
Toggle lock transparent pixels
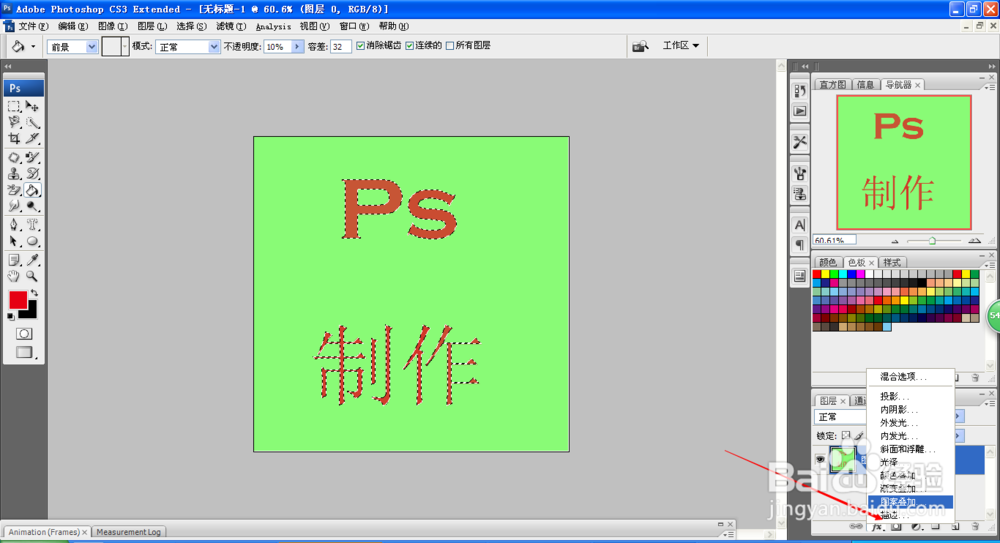point(846,436)
